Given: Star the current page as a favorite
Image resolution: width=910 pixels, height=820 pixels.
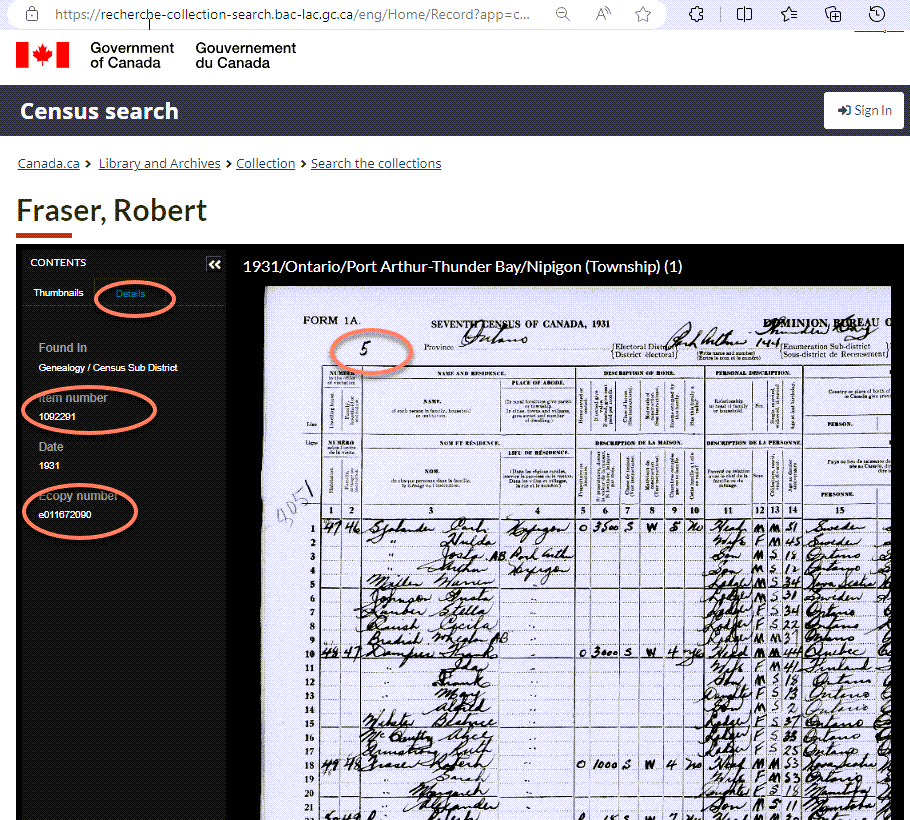Looking at the screenshot, I should (643, 14).
